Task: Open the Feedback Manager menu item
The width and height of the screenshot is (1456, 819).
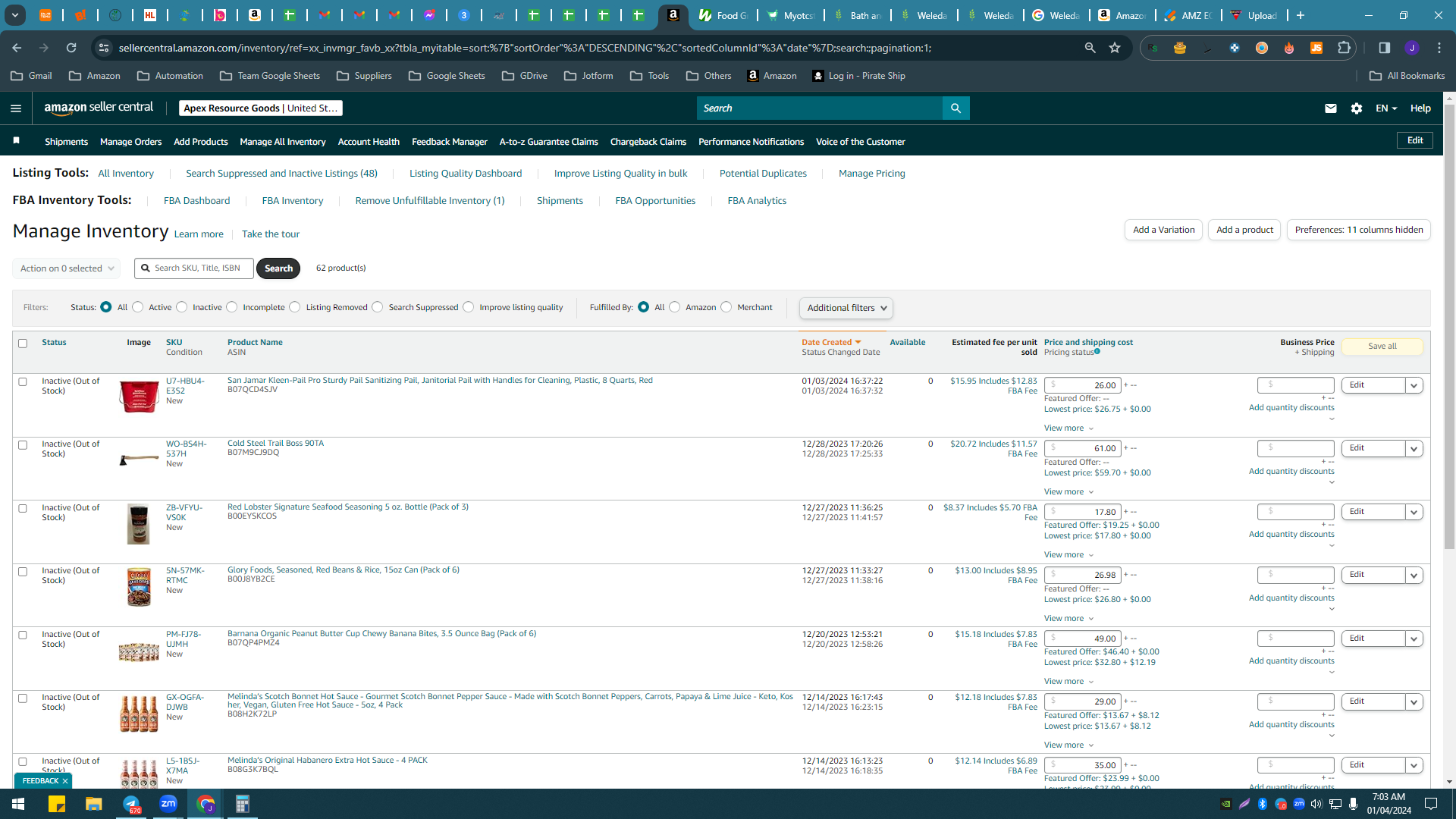Action: click(449, 142)
